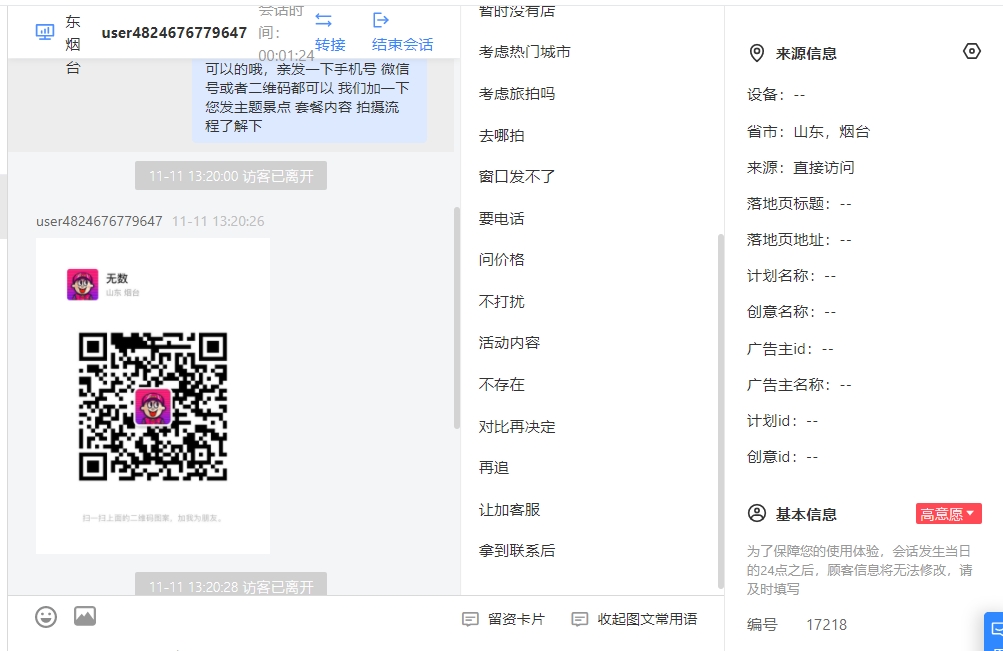Open the QR code image message
Viewport: 1003px width, 651px height.
(x=153, y=396)
